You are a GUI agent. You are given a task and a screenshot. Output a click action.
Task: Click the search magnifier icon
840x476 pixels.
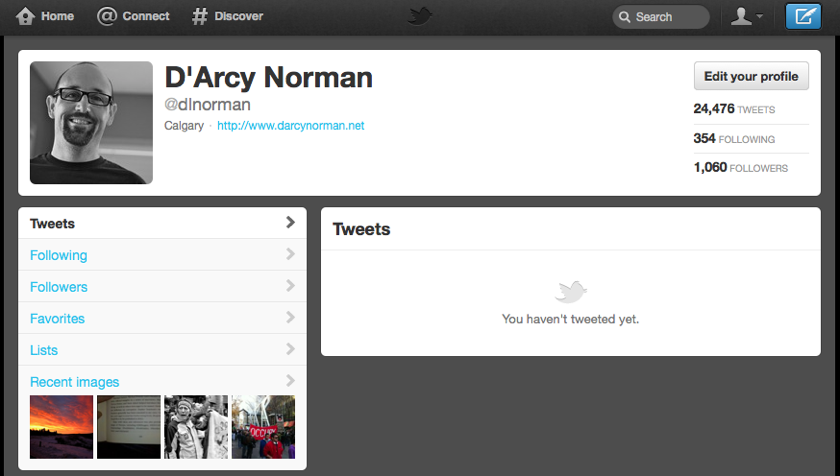pyautogui.click(x=625, y=17)
